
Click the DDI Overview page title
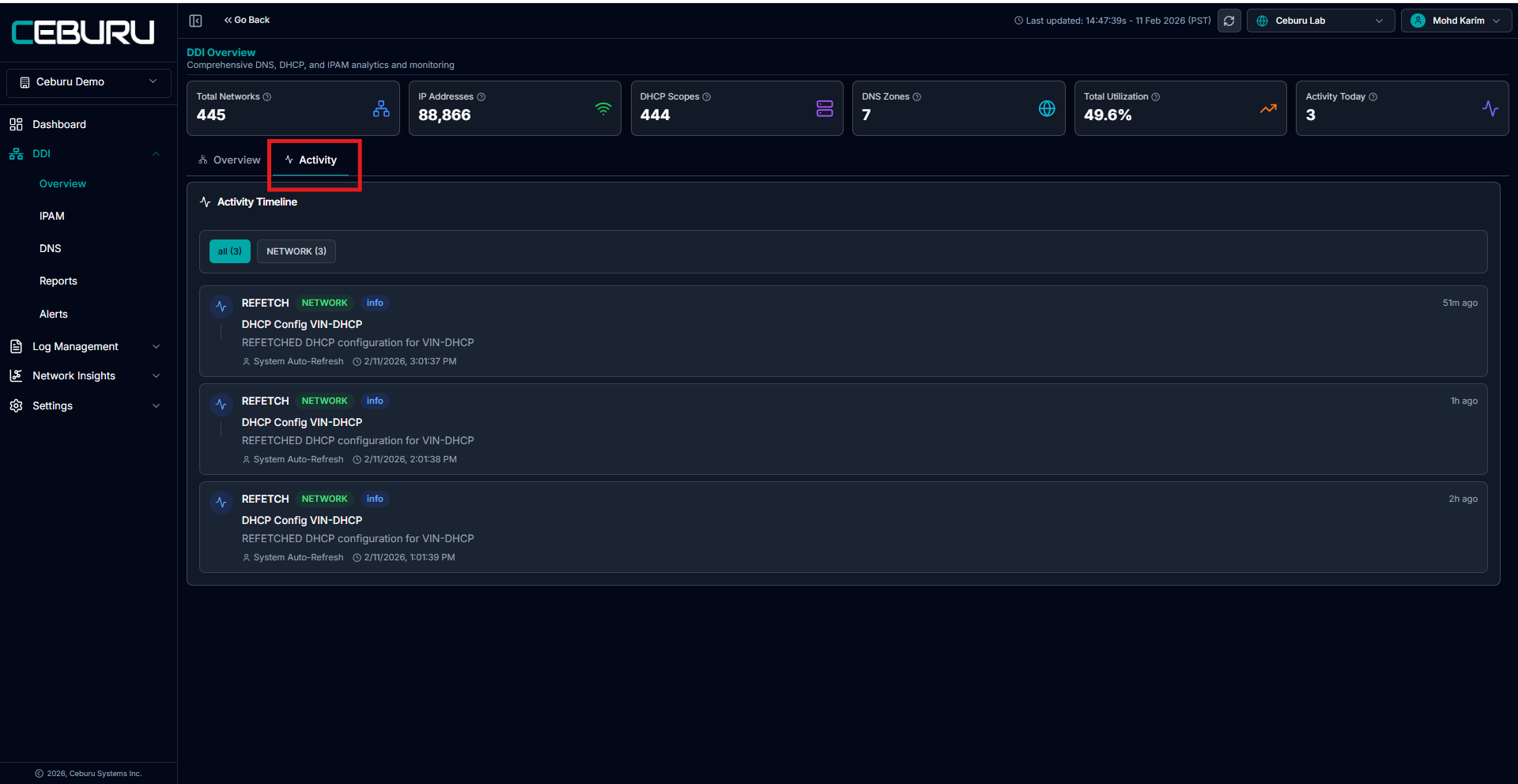point(221,52)
